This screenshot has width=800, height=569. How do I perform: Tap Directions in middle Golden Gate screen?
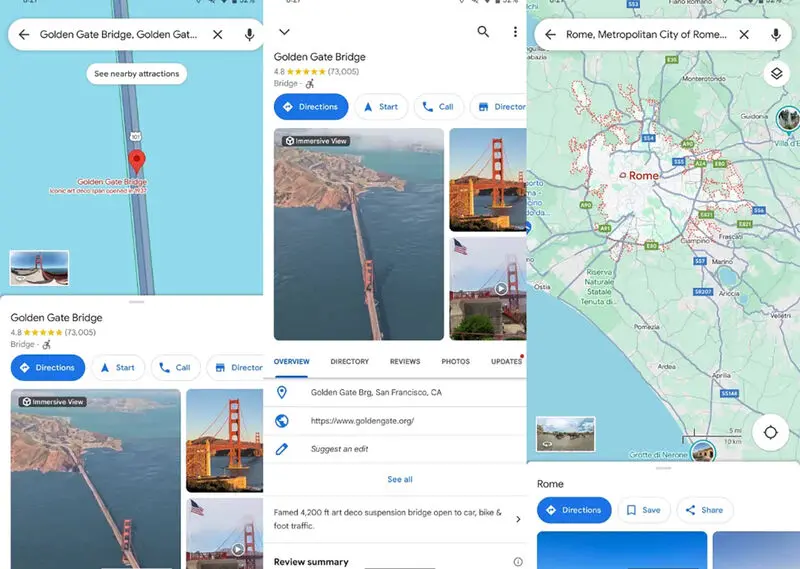[x=311, y=107]
